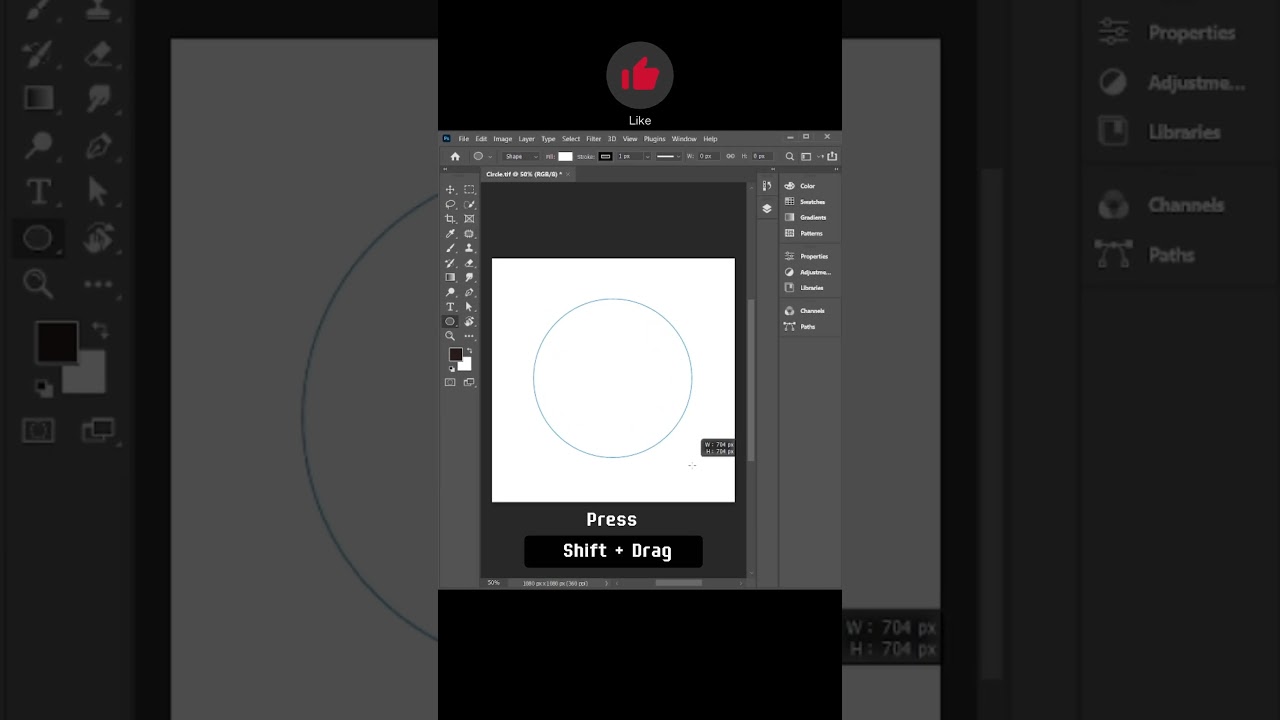Click the white Fill color swatch
This screenshot has height=720, width=1280.
(x=565, y=156)
